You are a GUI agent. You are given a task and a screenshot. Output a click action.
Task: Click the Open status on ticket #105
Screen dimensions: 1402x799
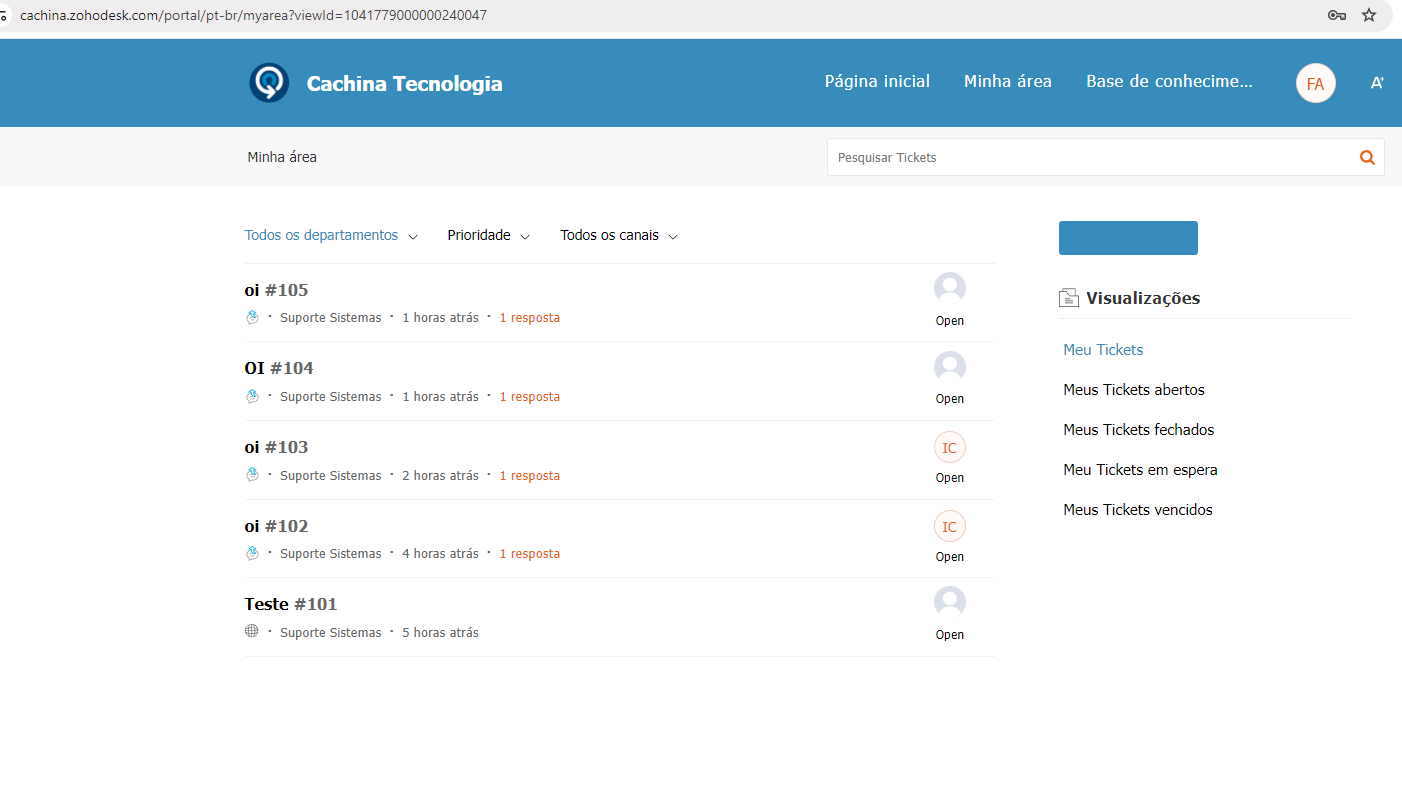point(950,321)
